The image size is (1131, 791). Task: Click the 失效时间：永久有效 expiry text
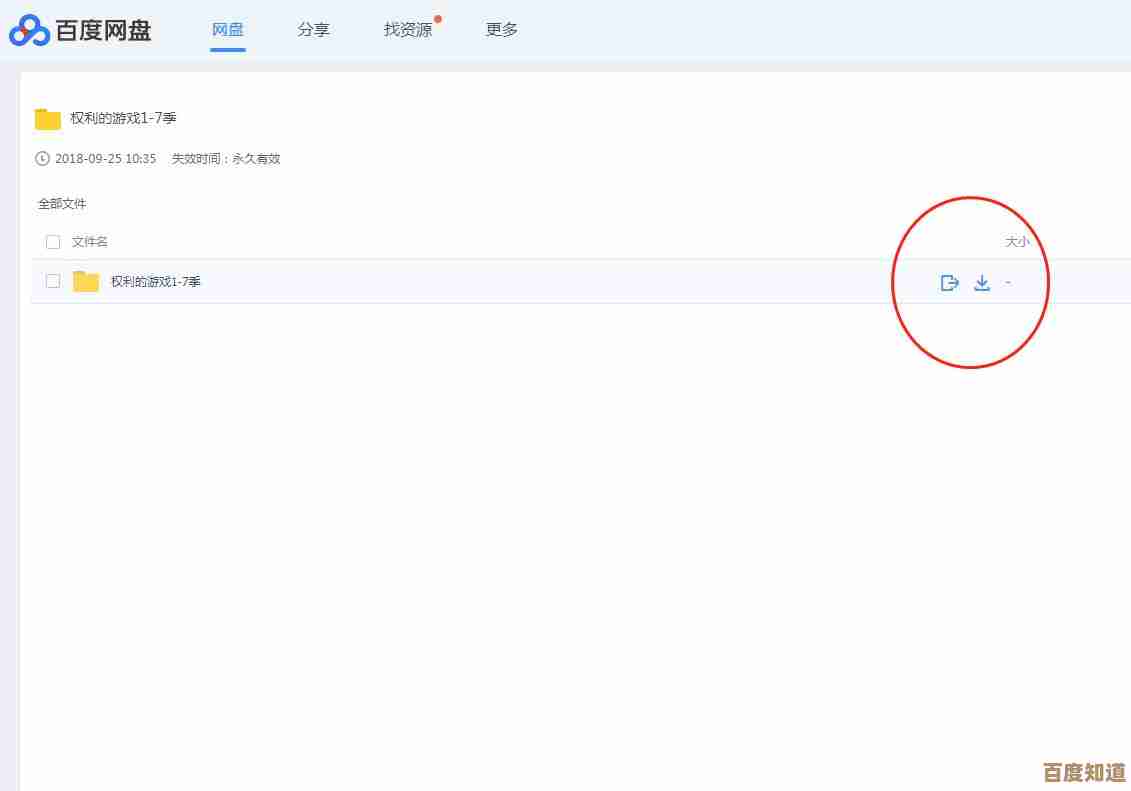(226, 158)
